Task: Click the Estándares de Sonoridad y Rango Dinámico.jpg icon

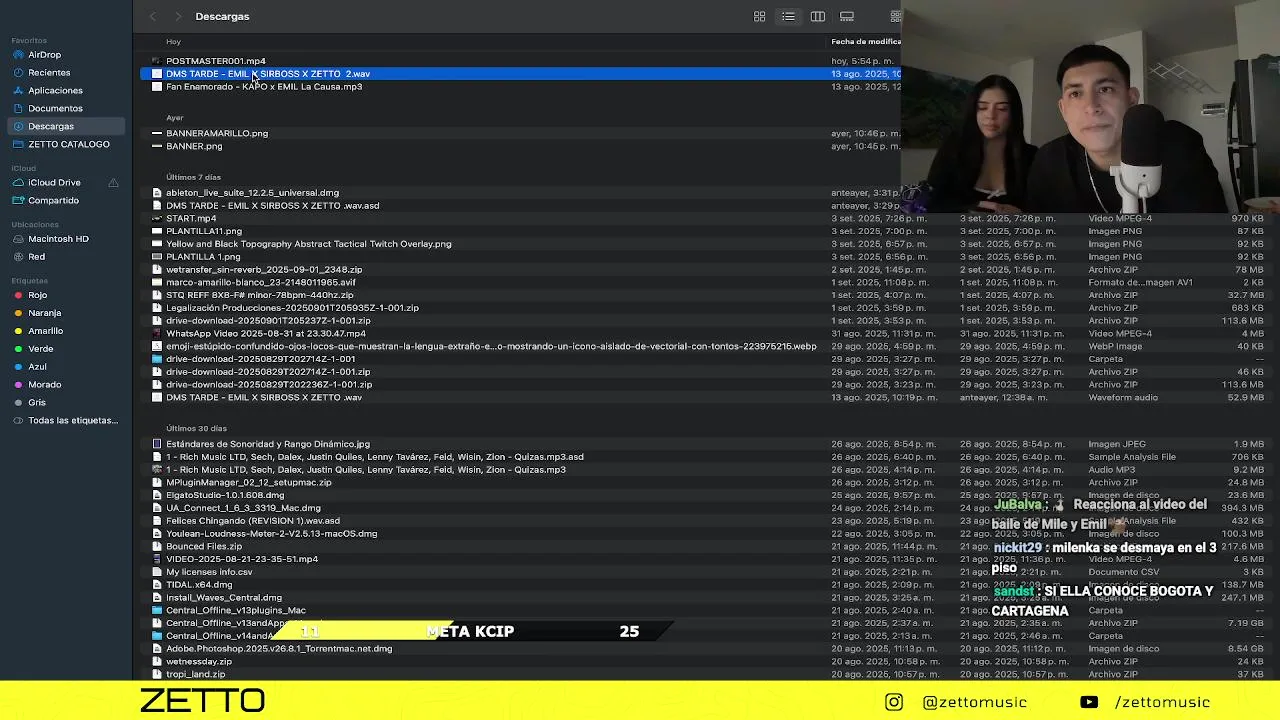Action: pos(157,444)
